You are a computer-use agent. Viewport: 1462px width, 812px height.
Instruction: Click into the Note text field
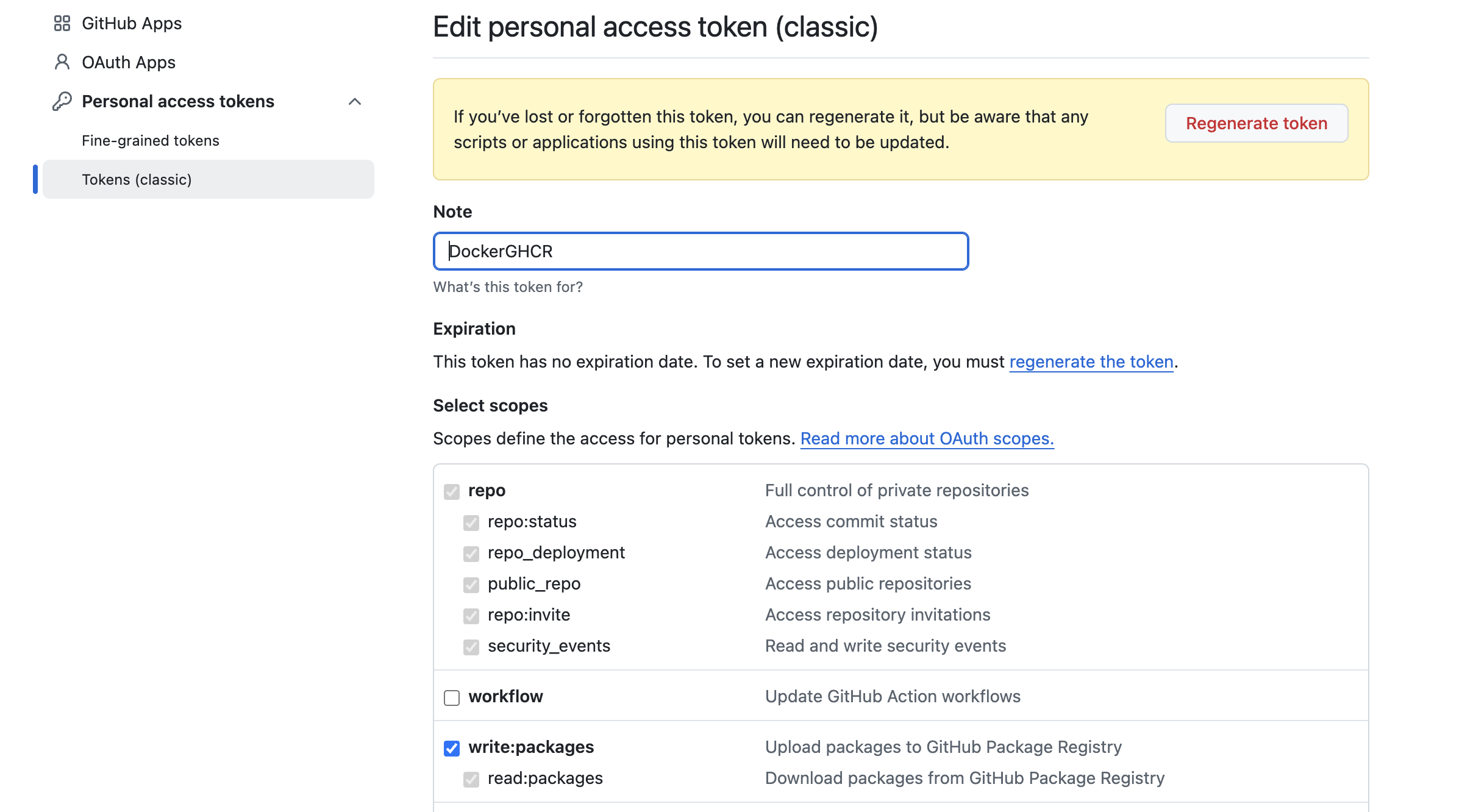701,251
